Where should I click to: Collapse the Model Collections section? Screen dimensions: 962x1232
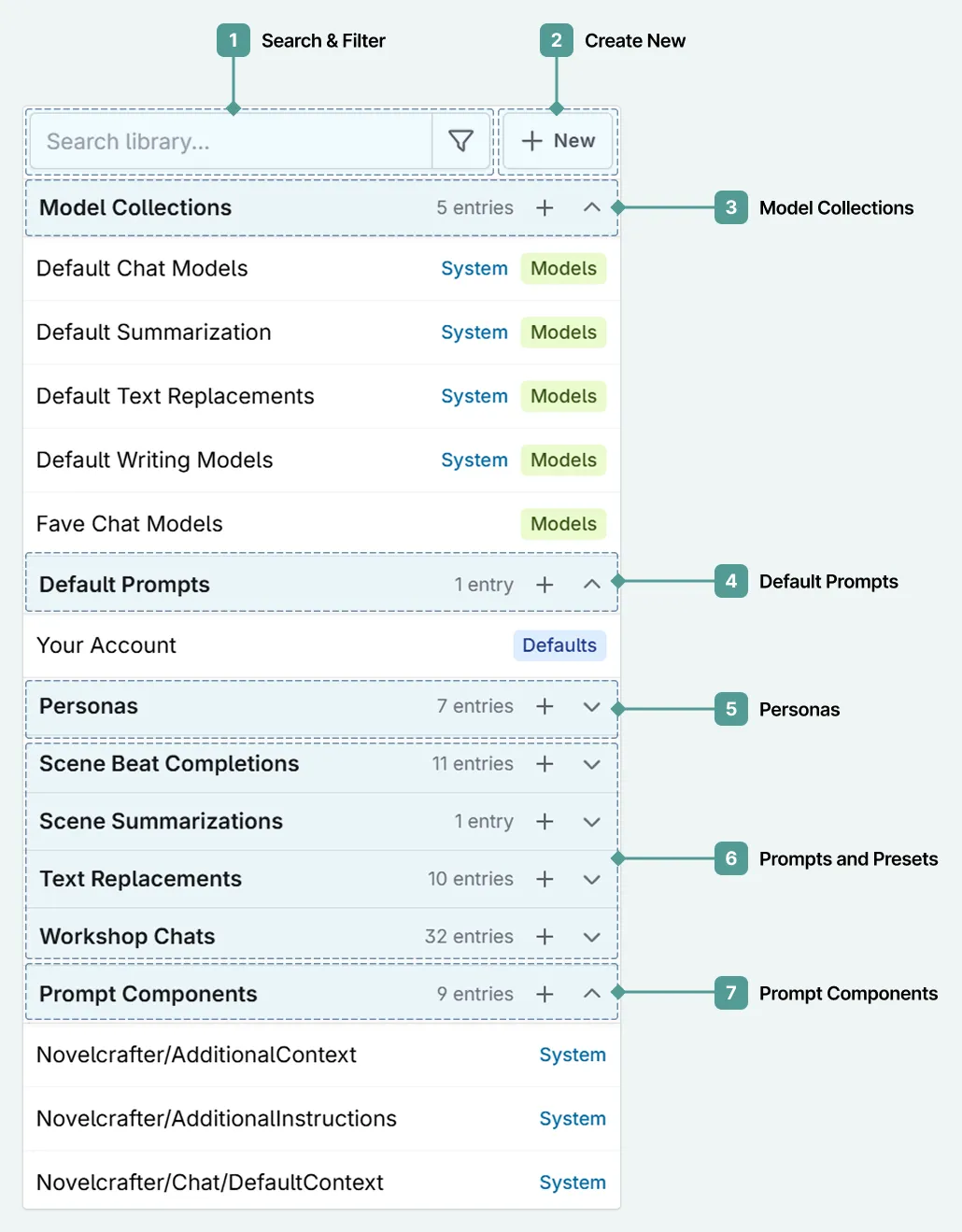pos(591,207)
